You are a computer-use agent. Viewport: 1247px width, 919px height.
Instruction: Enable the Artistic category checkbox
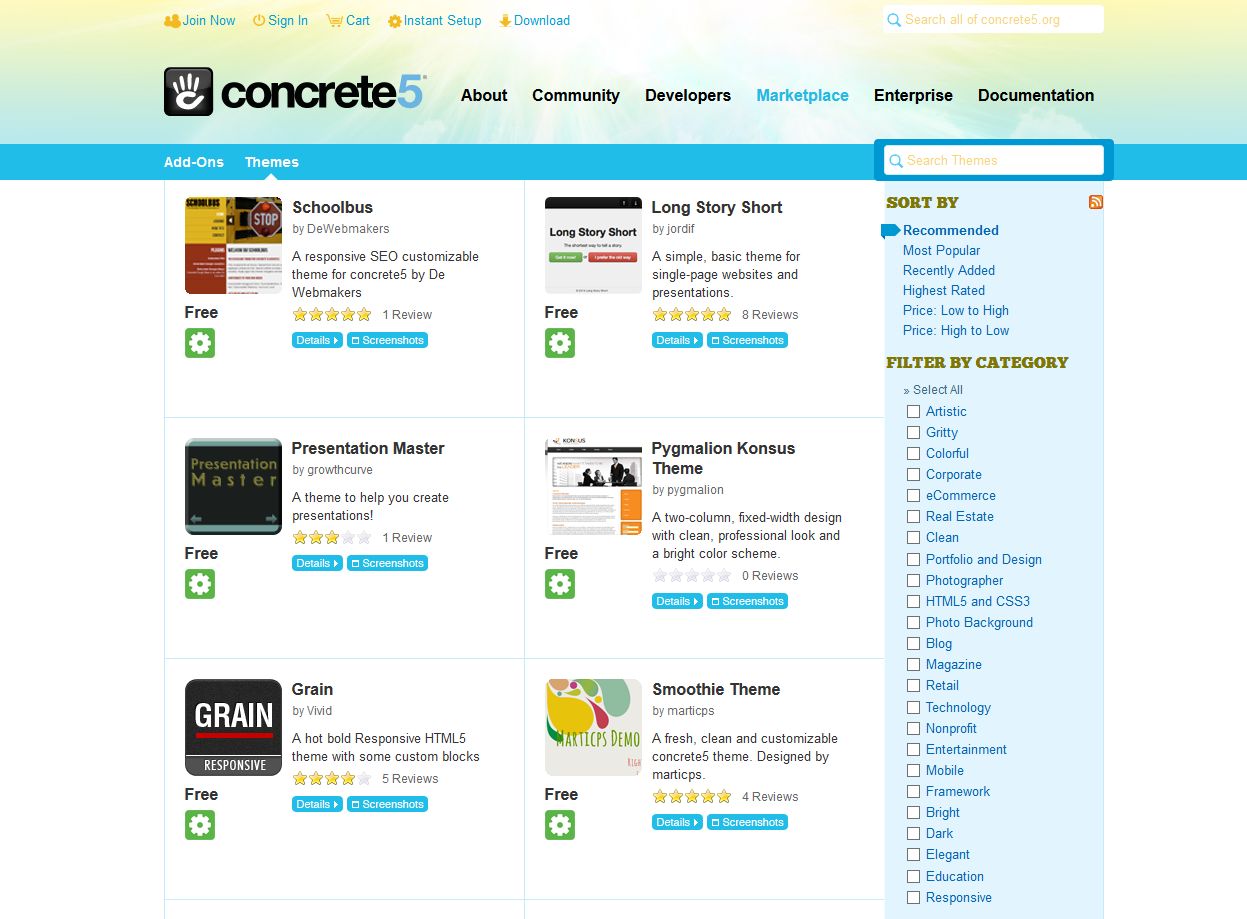(913, 412)
